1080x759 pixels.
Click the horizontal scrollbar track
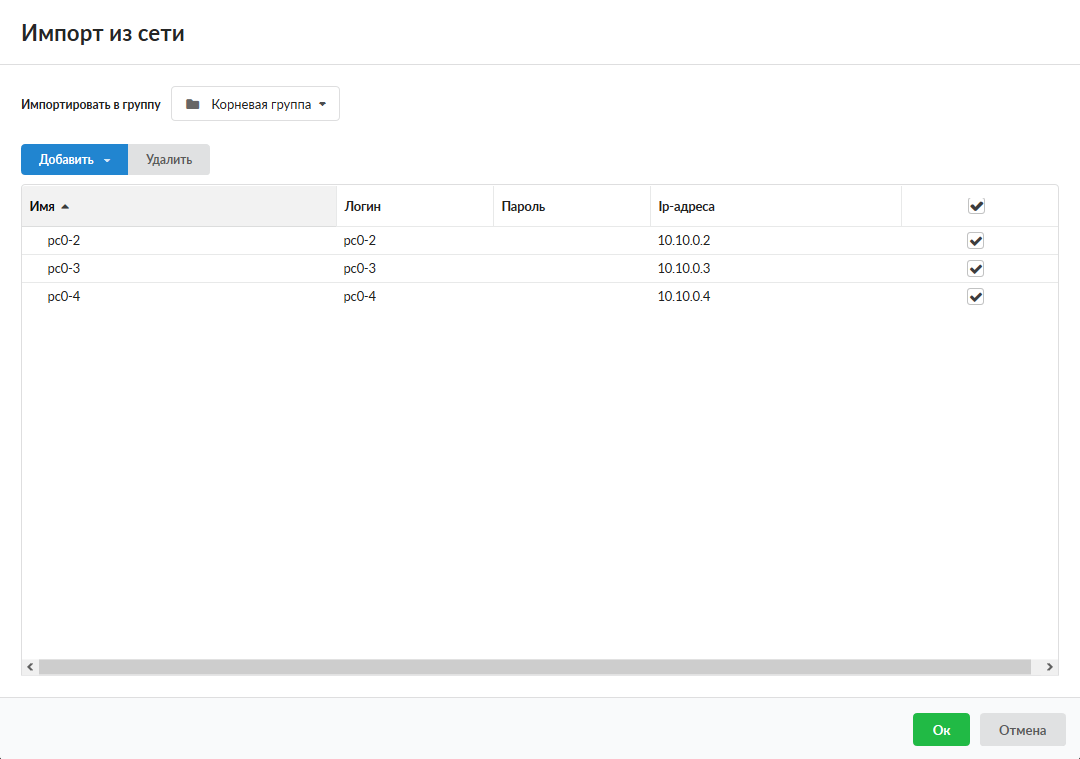(535, 667)
